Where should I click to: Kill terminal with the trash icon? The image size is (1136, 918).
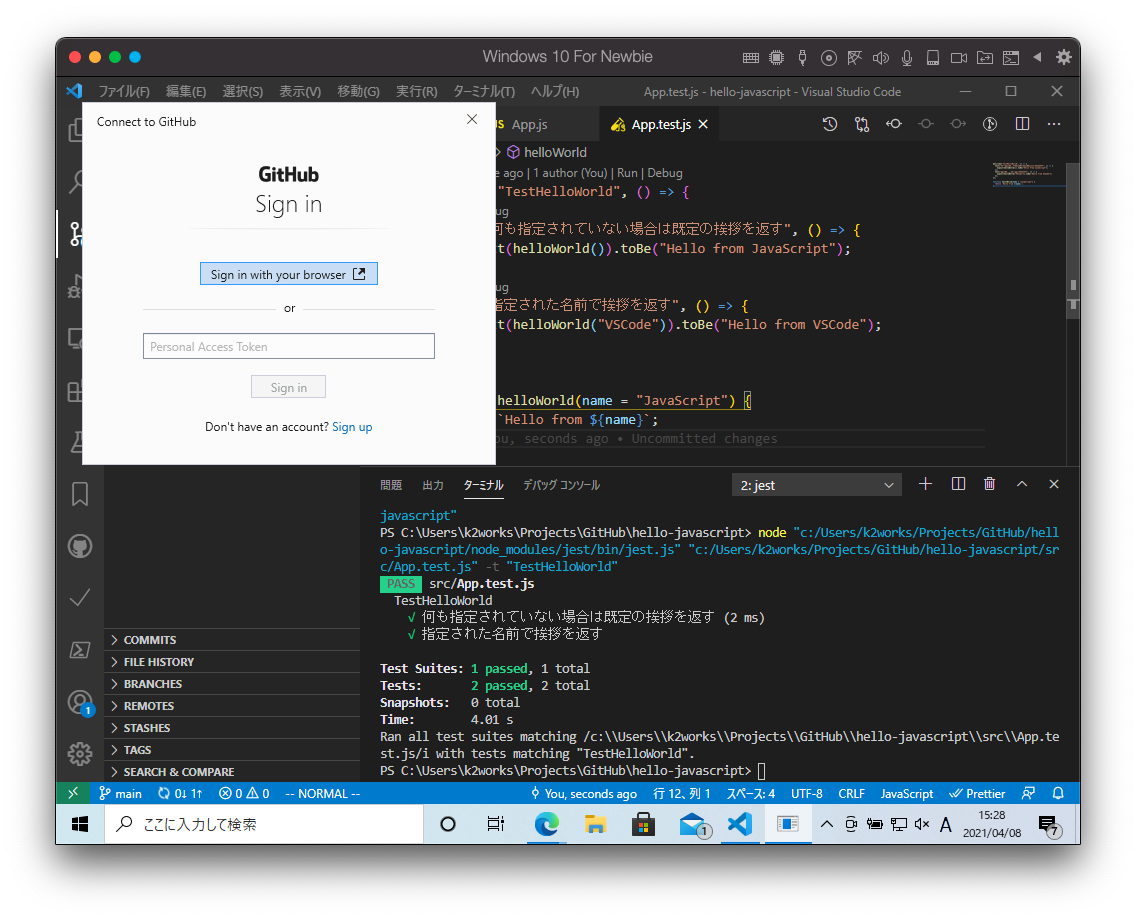click(x=990, y=484)
